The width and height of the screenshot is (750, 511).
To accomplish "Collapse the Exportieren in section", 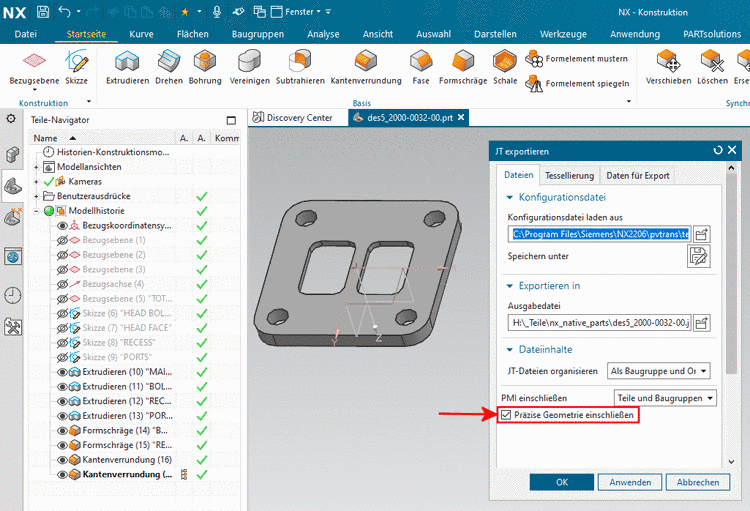I will (509, 286).
